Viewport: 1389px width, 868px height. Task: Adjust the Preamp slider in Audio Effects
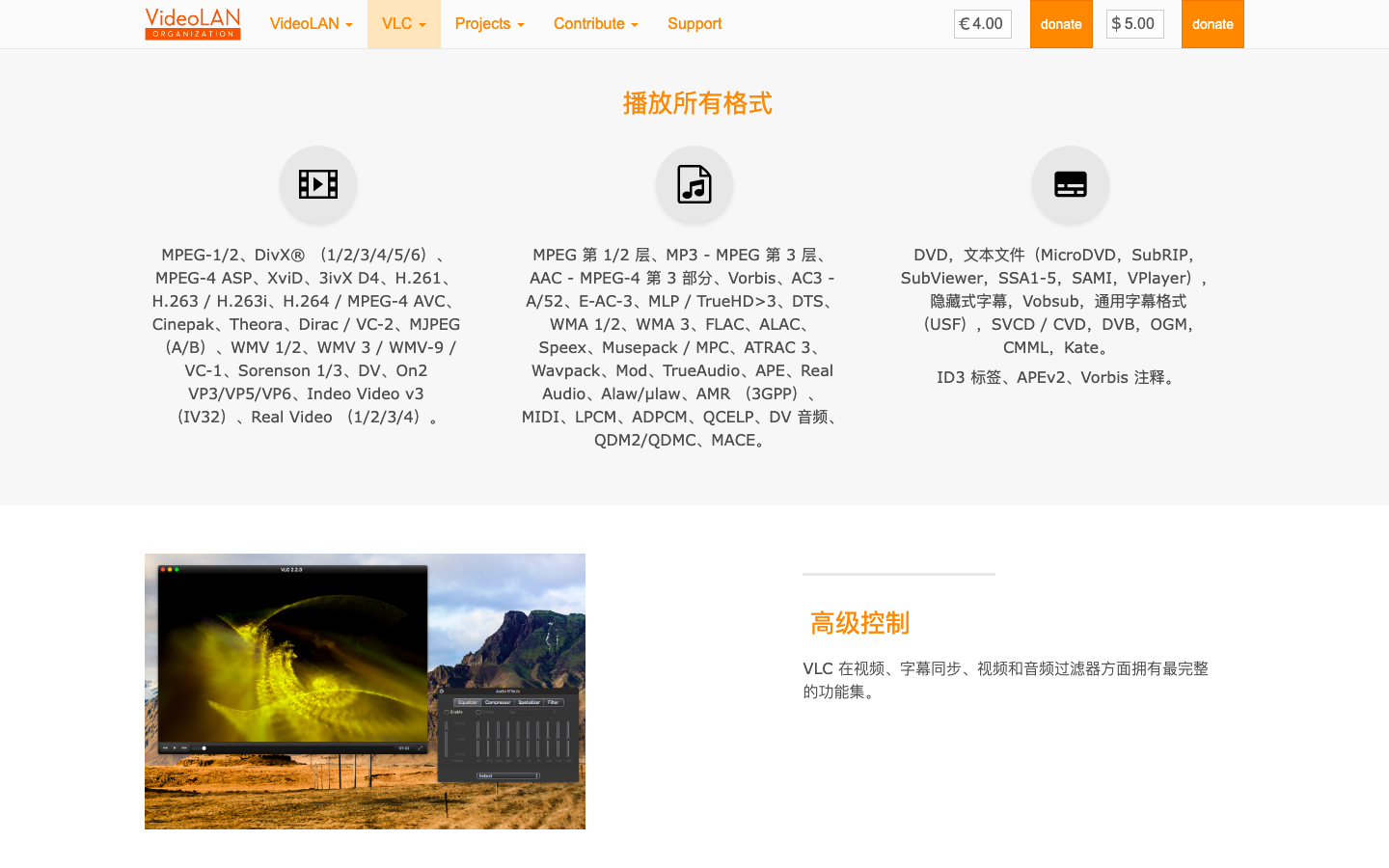[x=446, y=729]
